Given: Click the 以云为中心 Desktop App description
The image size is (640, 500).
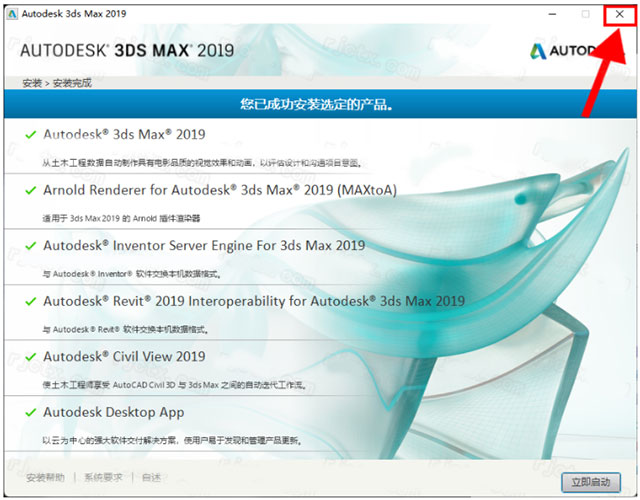Looking at the screenshot, I should pos(172,440).
